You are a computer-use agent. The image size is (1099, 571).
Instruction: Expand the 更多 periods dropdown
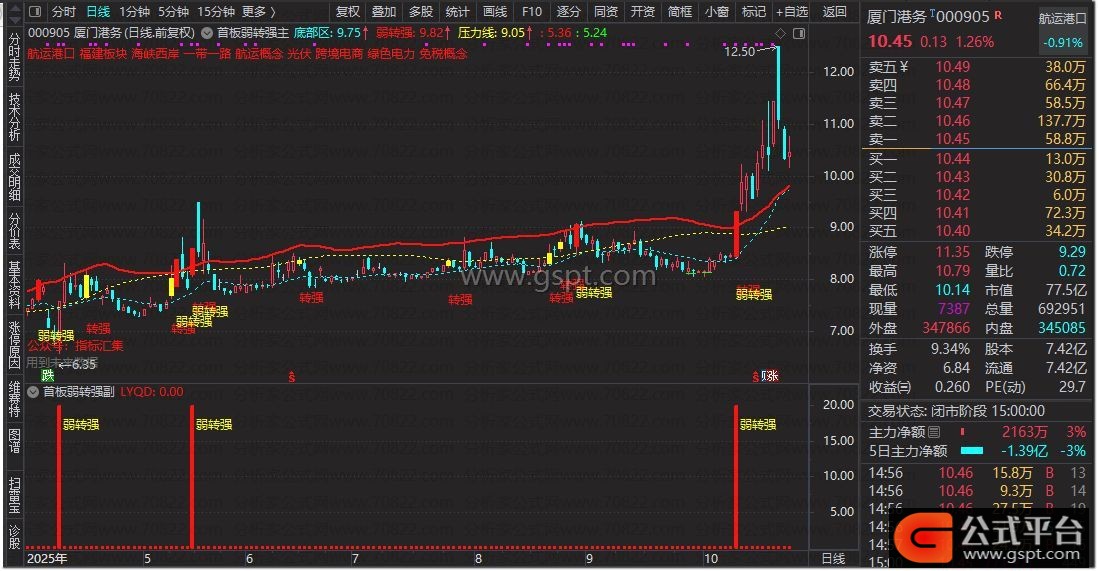(258, 12)
